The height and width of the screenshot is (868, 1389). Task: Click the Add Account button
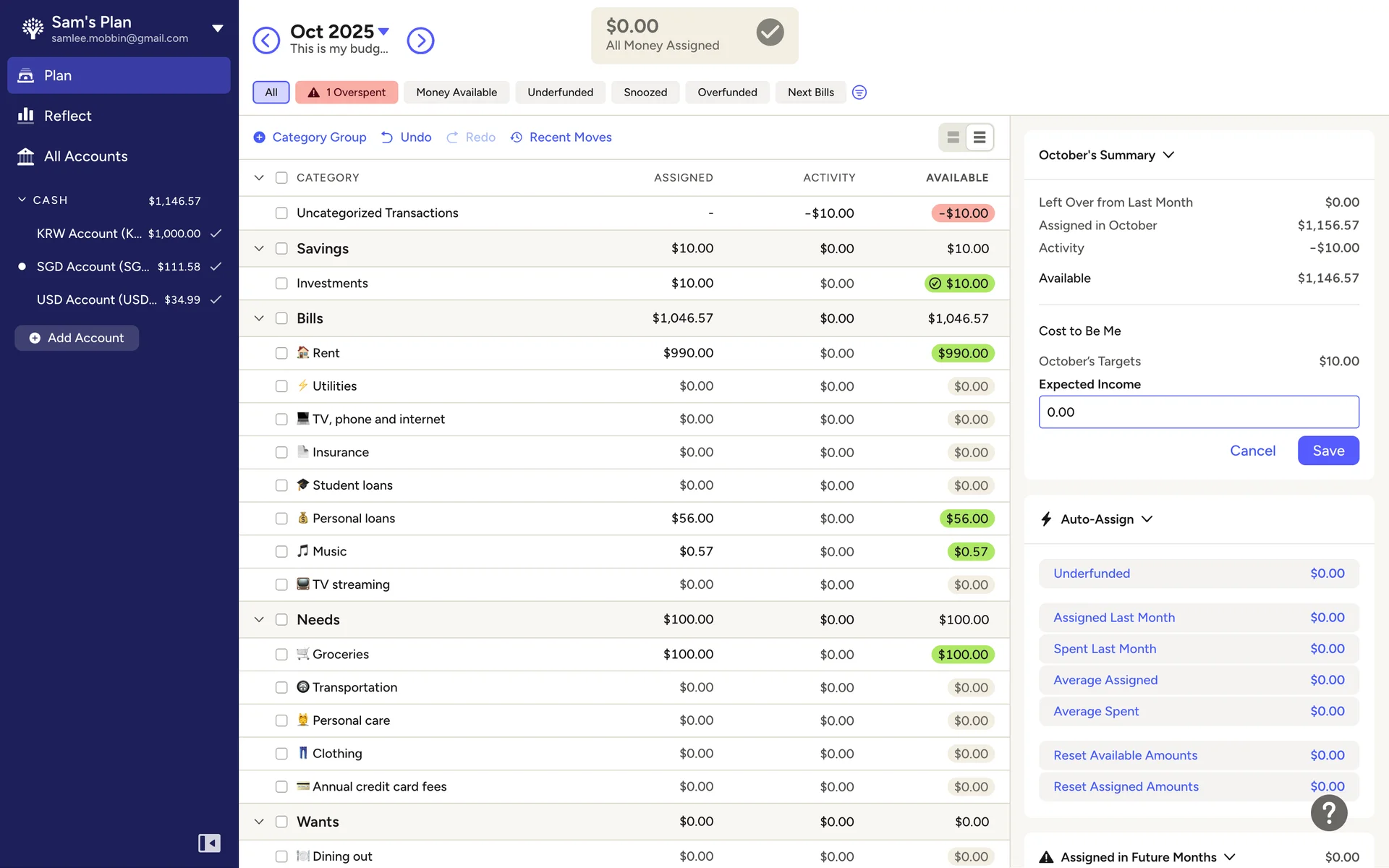[x=77, y=338]
